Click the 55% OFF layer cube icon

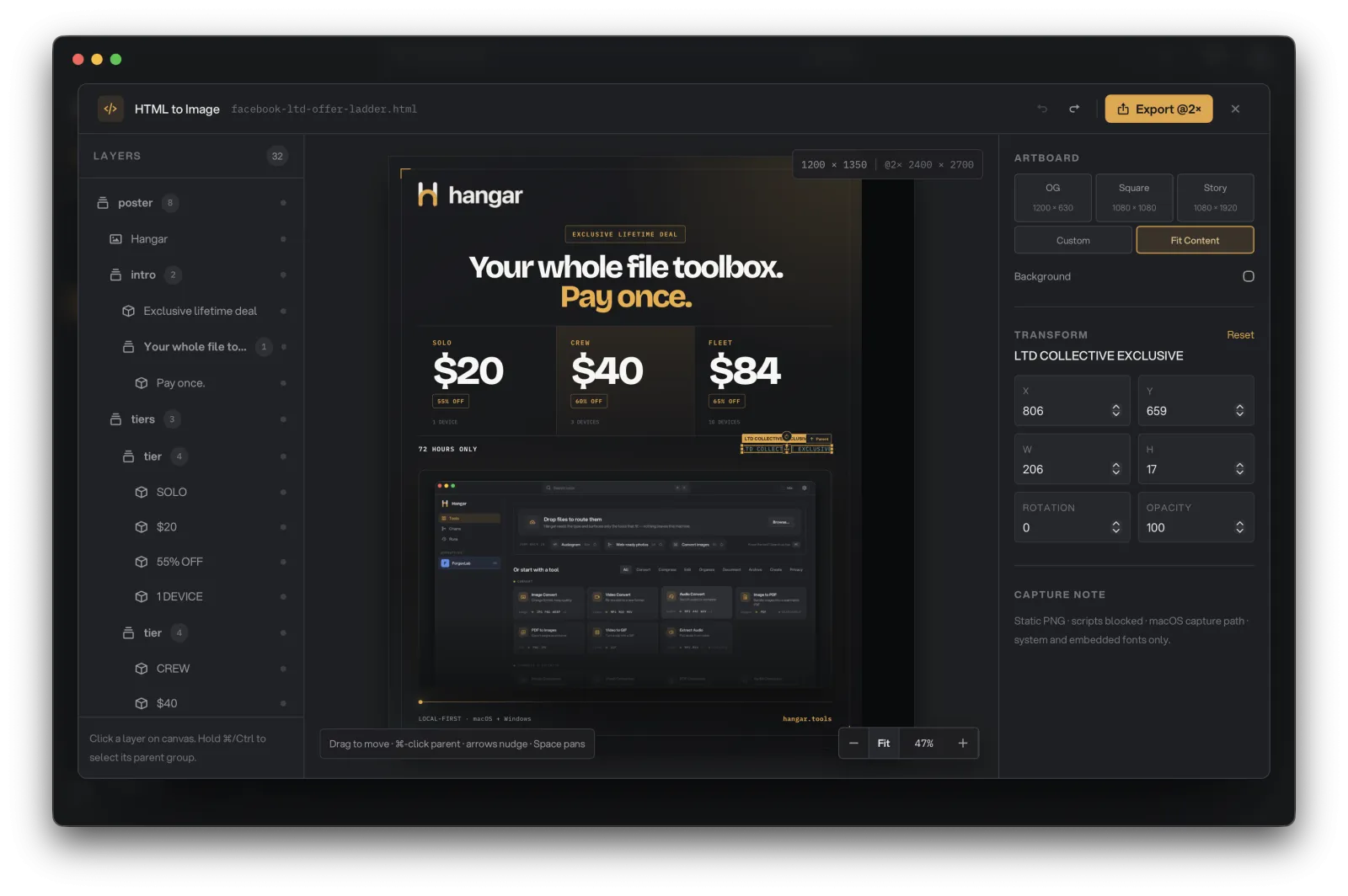(x=142, y=562)
